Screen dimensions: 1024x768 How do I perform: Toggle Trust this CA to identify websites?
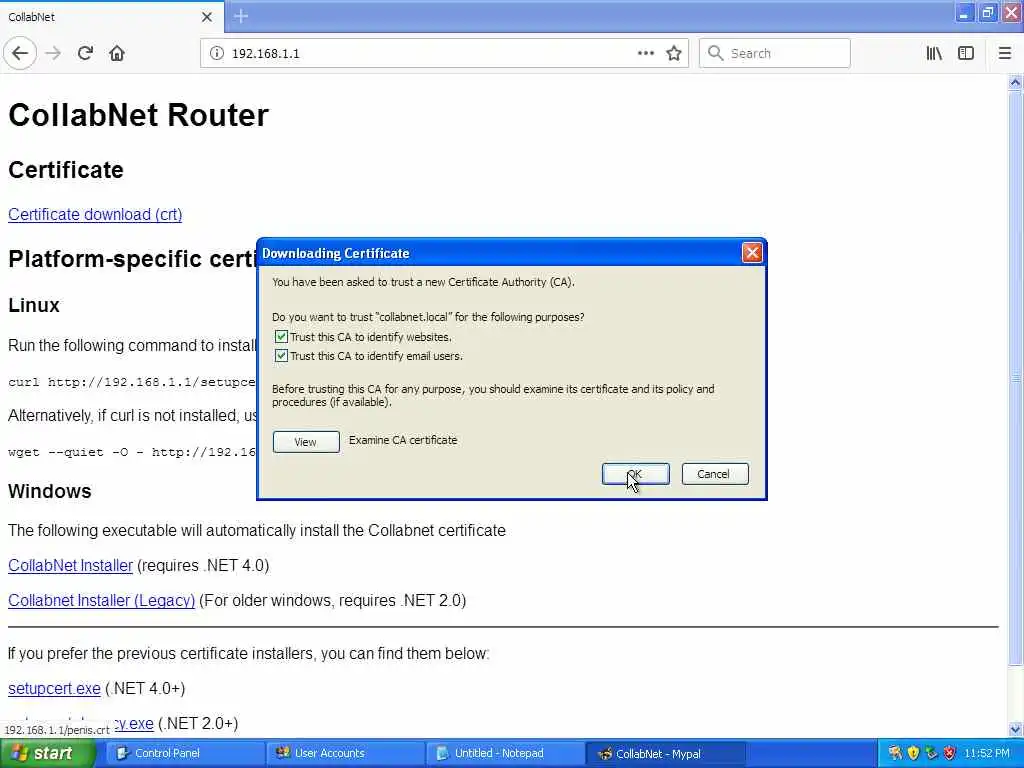[281, 337]
